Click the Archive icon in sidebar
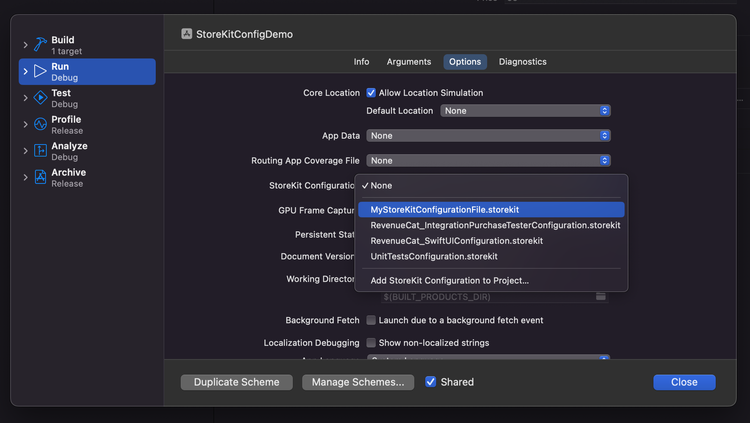Image resolution: width=750 pixels, height=423 pixels. click(x=40, y=177)
